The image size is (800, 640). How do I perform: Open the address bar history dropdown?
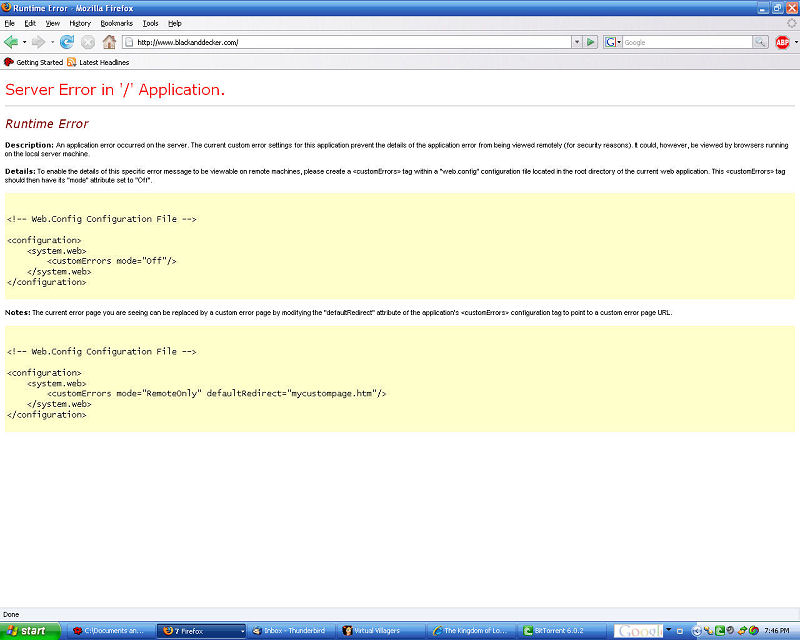pos(576,42)
